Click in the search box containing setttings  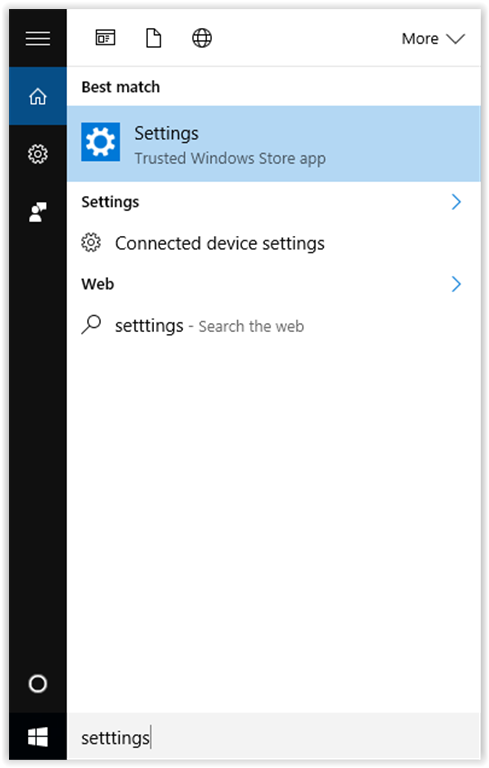coord(273,737)
